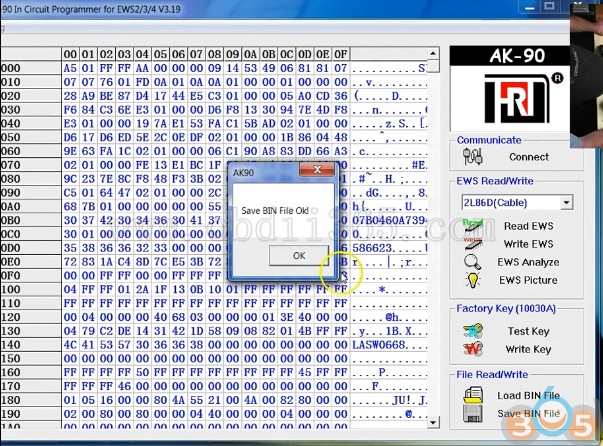This screenshot has width=603, height=446.
Task: Click the AK-90 HRT logo image
Action: coord(518,98)
